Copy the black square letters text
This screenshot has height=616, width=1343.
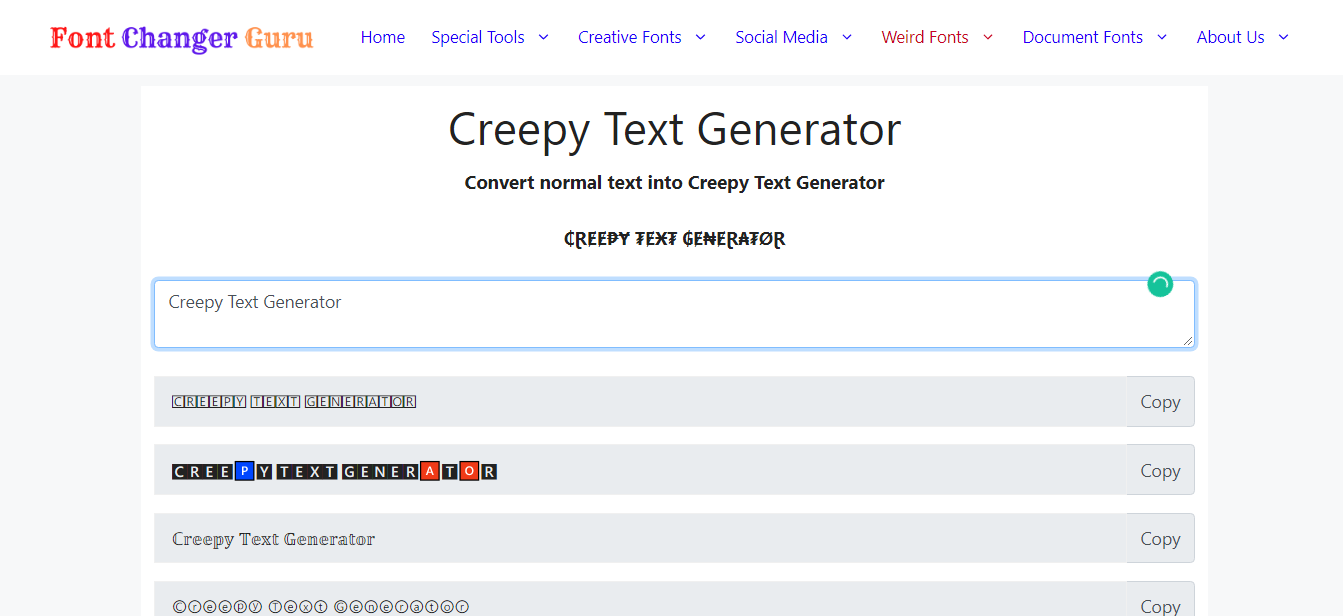pos(1160,470)
